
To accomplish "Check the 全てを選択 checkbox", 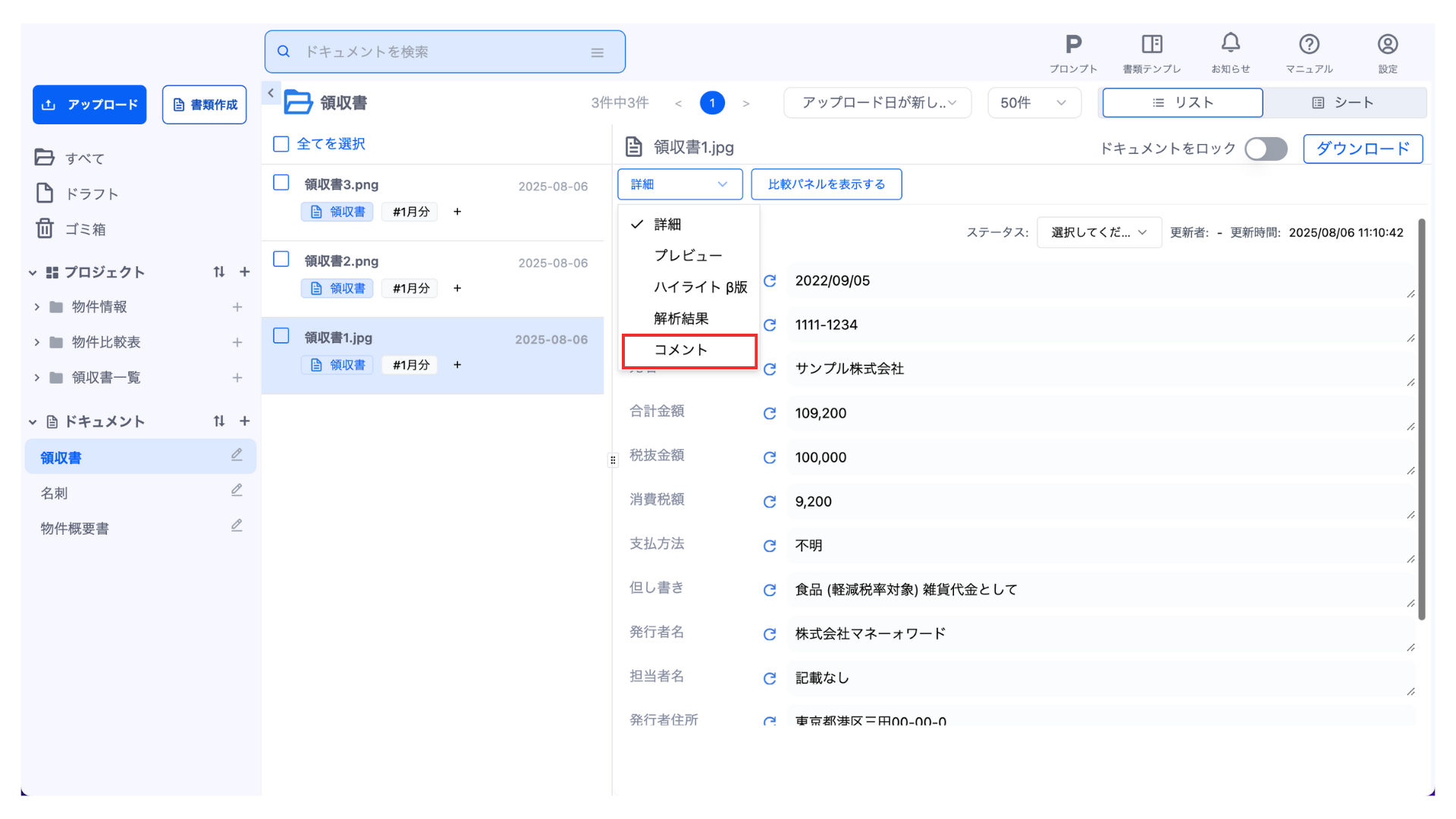I will point(281,144).
